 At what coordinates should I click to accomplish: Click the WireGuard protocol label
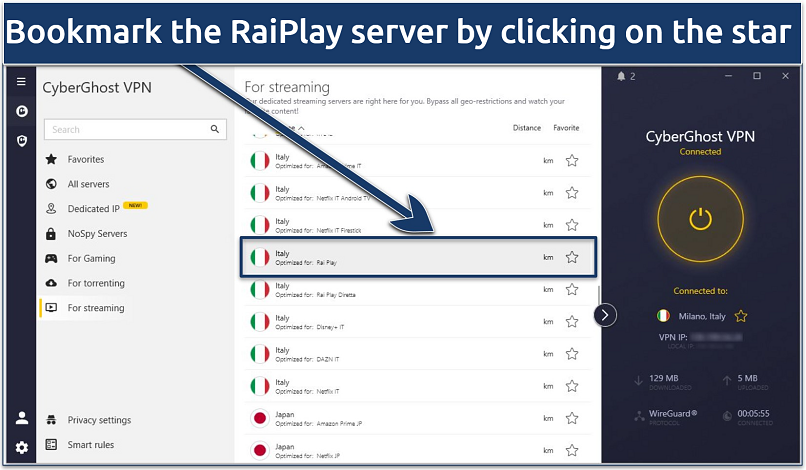pos(672,413)
